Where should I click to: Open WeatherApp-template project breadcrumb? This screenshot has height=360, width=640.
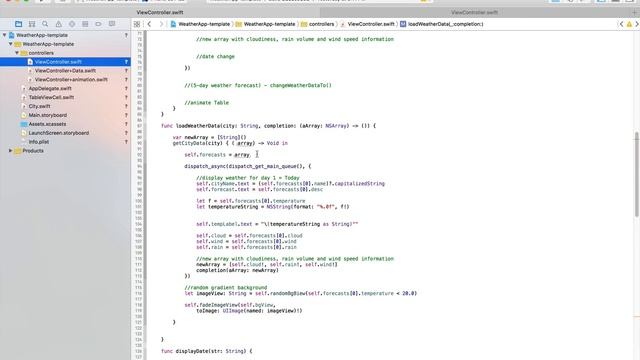tap(200, 24)
